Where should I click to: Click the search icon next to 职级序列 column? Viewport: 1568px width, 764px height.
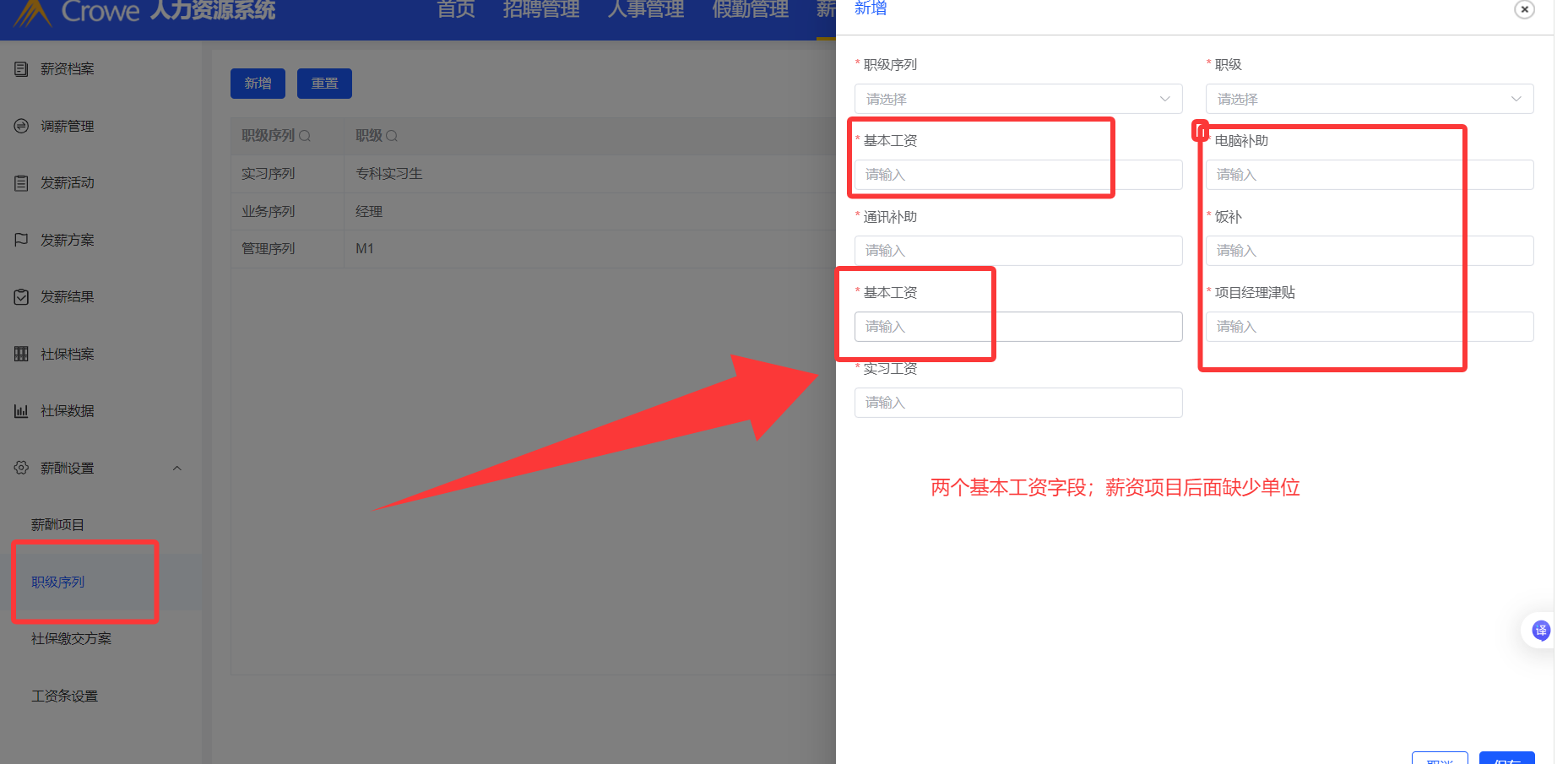tap(305, 136)
